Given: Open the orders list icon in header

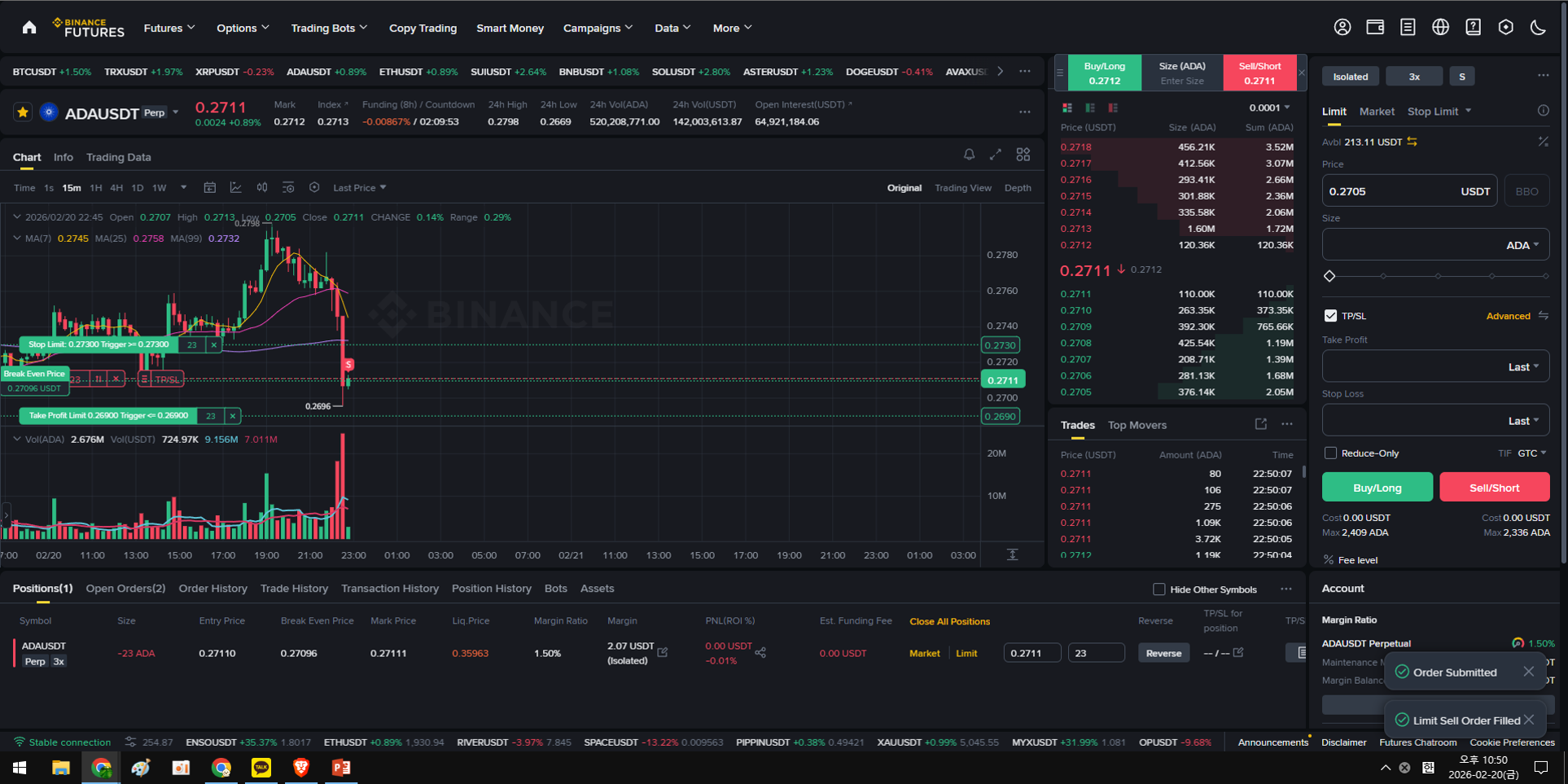Looking at the screenshot, I should point(1408,28).
